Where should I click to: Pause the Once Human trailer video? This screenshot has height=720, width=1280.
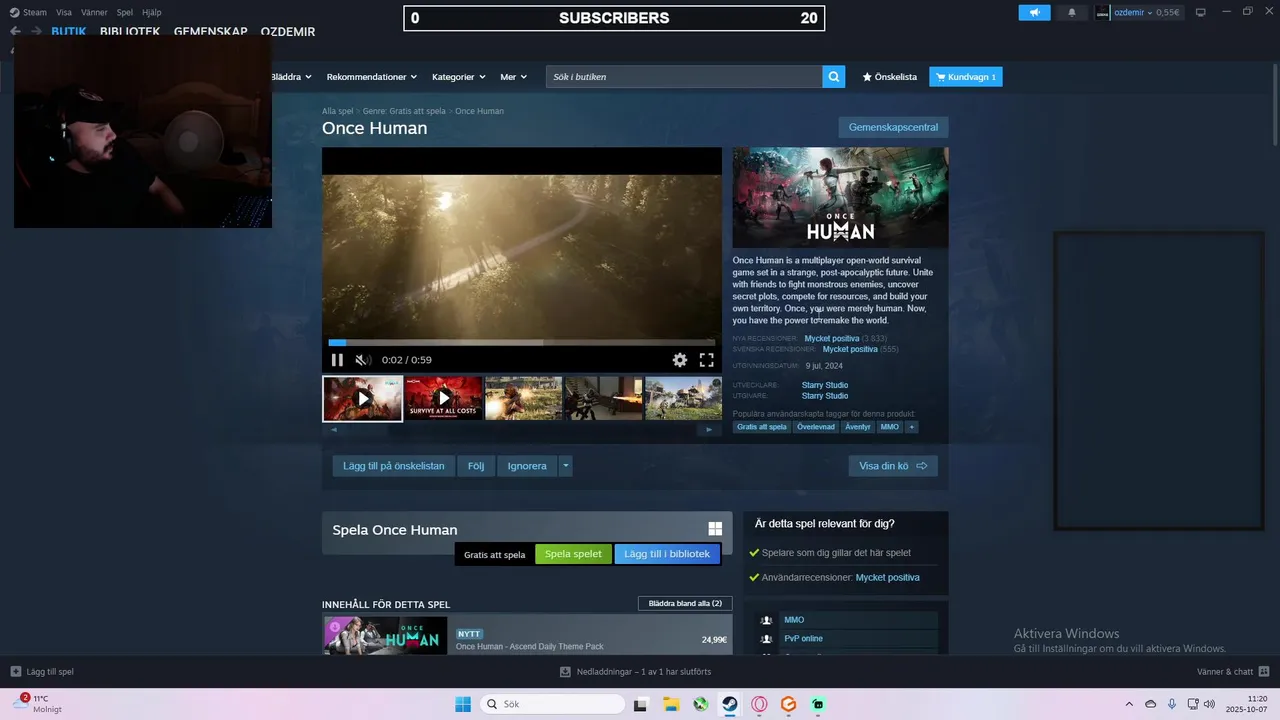click(x=337, y=360)
